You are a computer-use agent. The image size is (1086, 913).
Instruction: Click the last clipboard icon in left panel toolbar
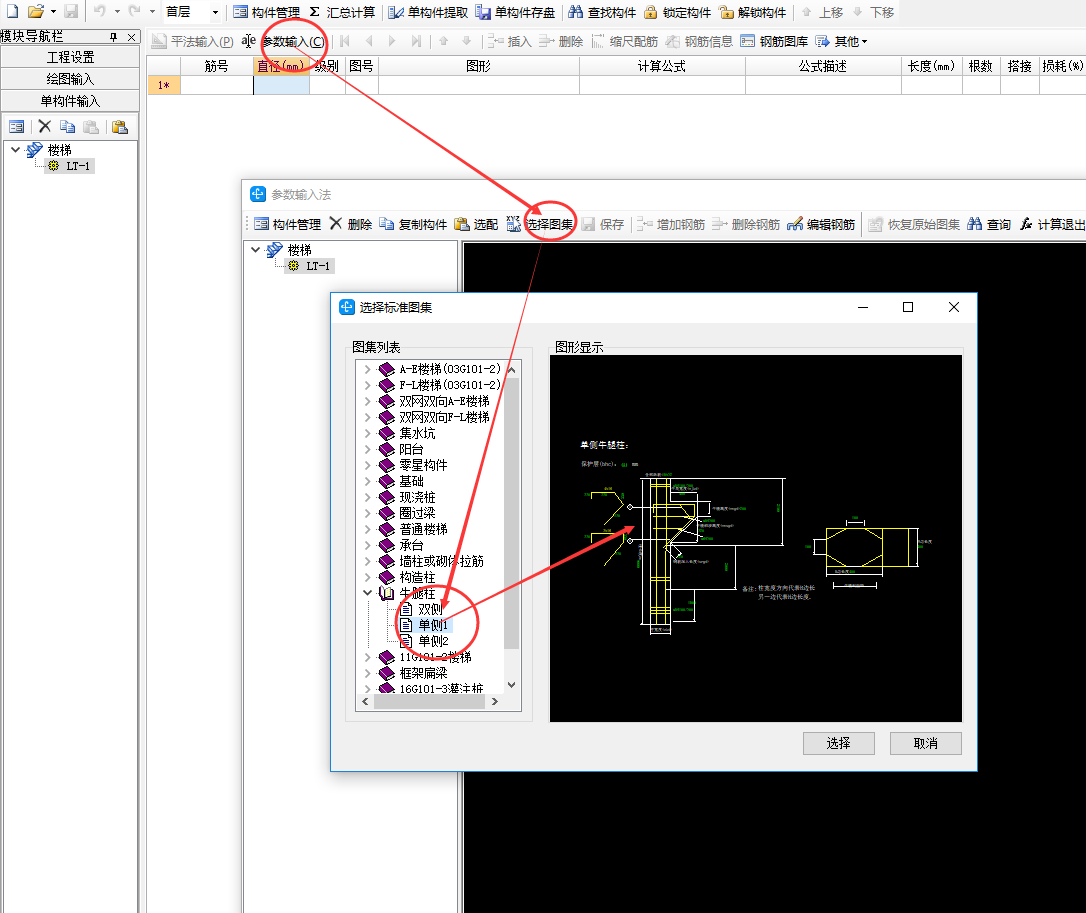(x=120, y=126)
